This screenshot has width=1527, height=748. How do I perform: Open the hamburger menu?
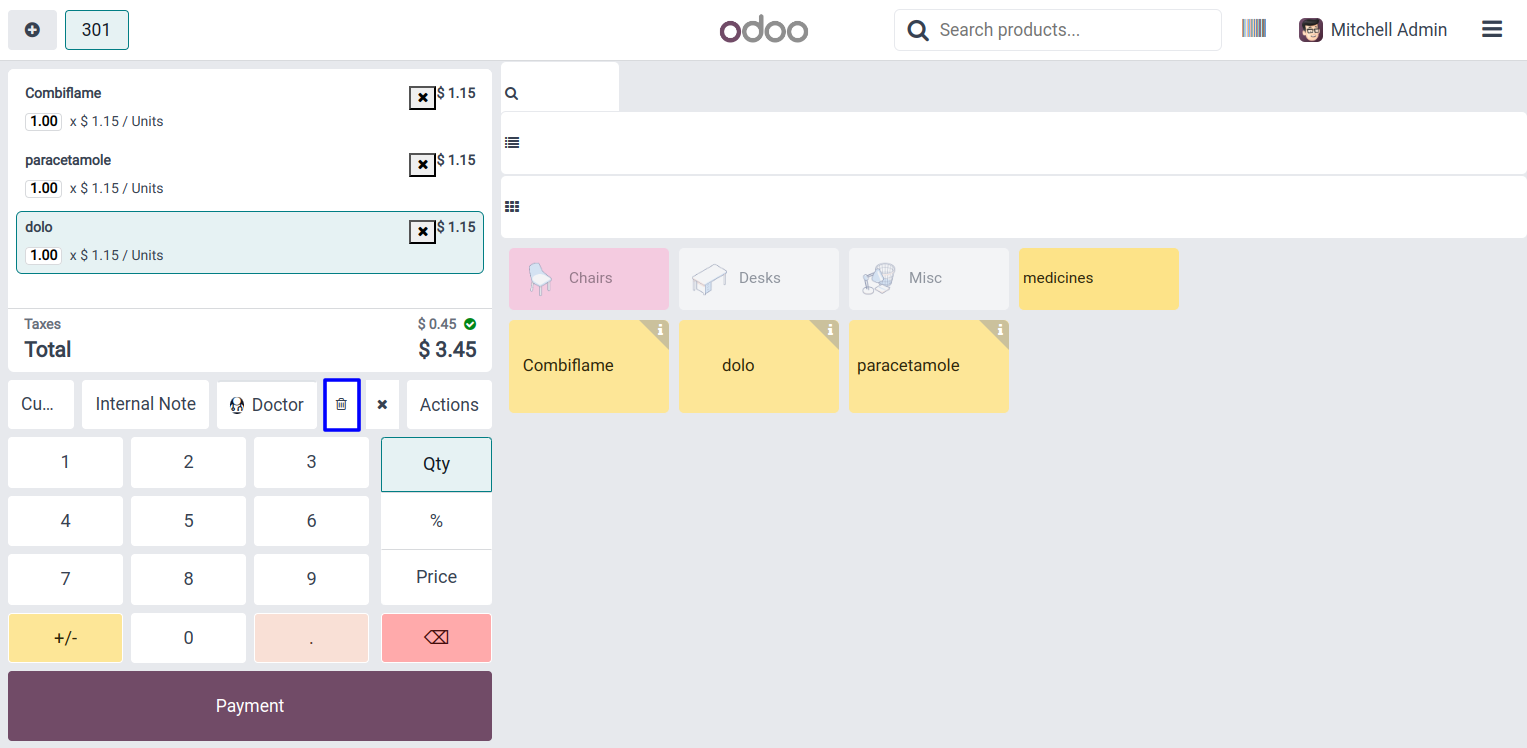(x=1492, y=30)
